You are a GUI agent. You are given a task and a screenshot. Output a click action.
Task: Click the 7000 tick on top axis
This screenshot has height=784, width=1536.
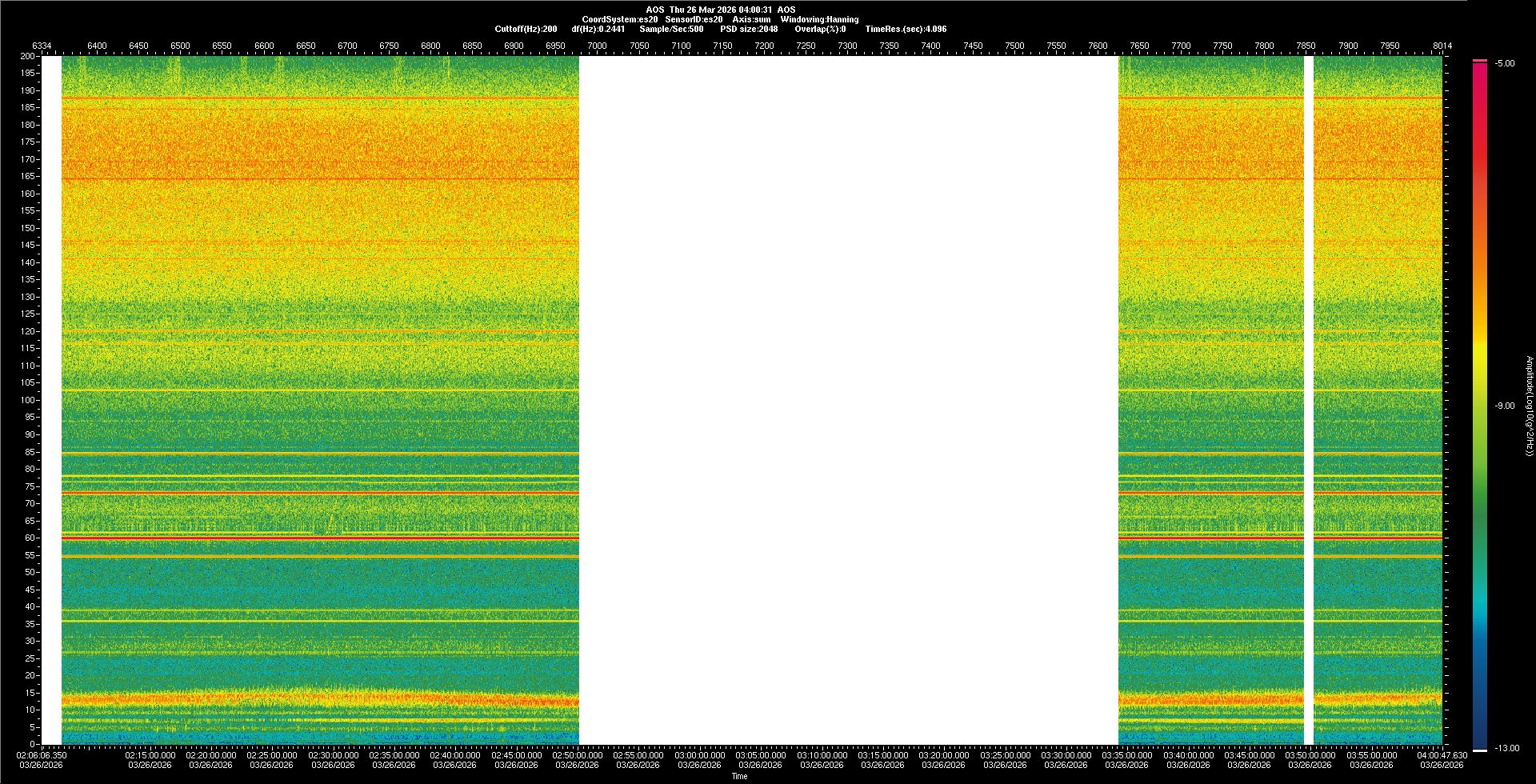point(597,46)
